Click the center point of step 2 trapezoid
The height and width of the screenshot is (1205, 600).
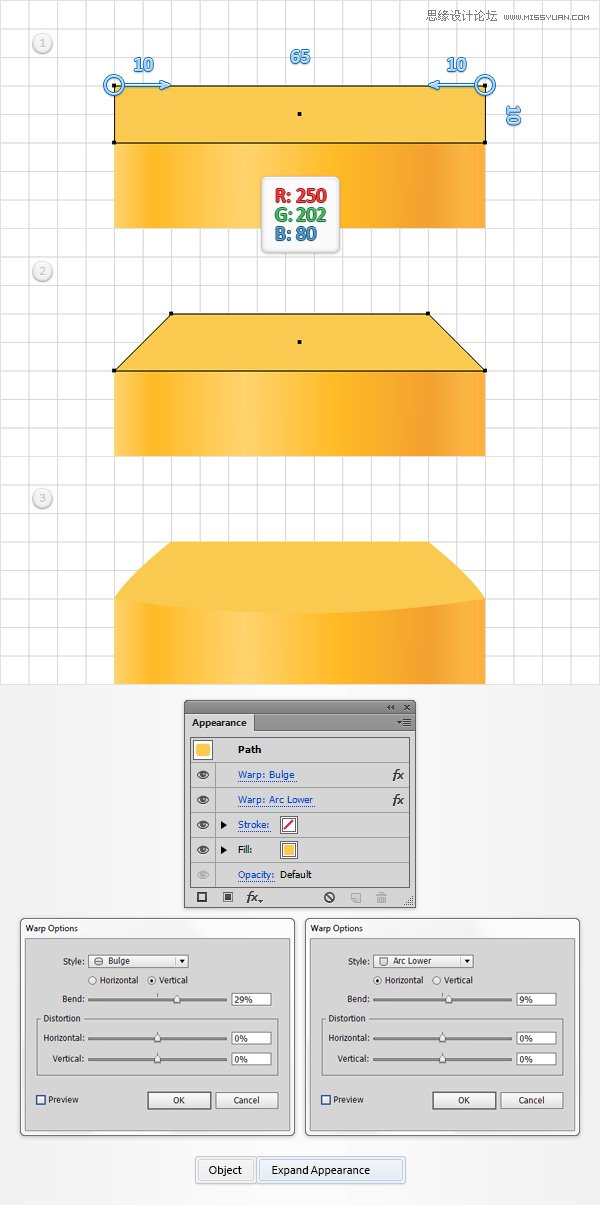tap(300, 342)
